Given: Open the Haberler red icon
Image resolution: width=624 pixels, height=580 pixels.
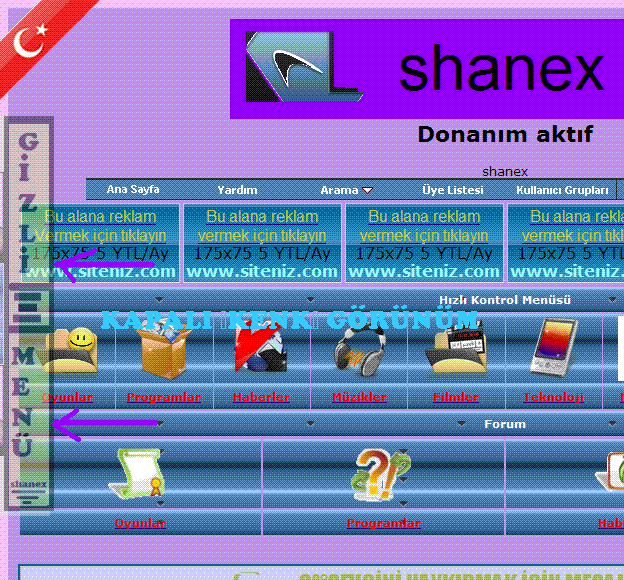Looking at the screenshot, I should pyautogui.click(x=261, y=348).
